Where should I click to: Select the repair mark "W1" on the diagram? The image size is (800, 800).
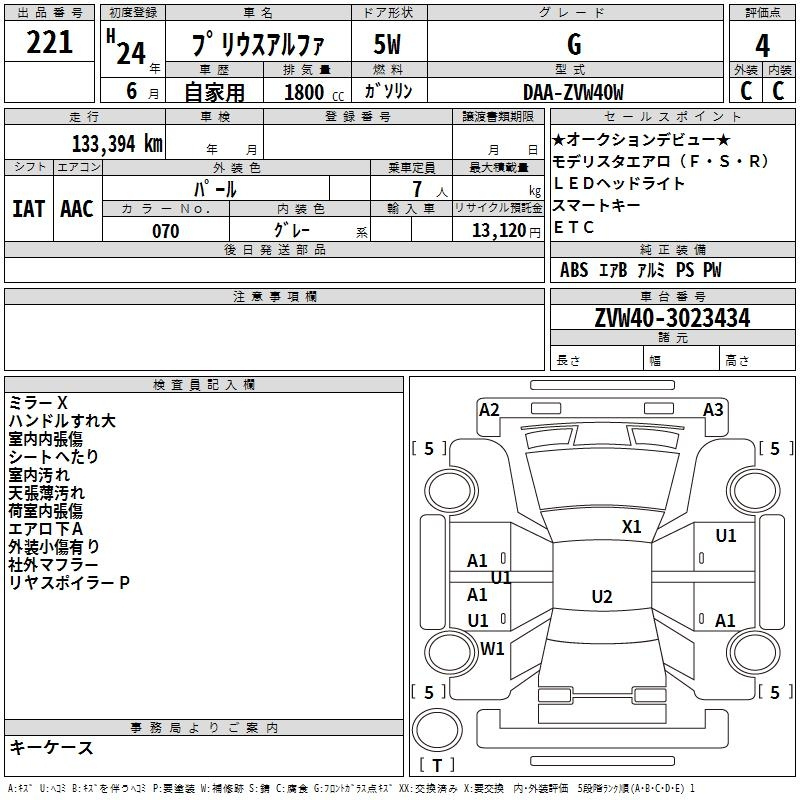pyautogui.click(x=492, y=648)
